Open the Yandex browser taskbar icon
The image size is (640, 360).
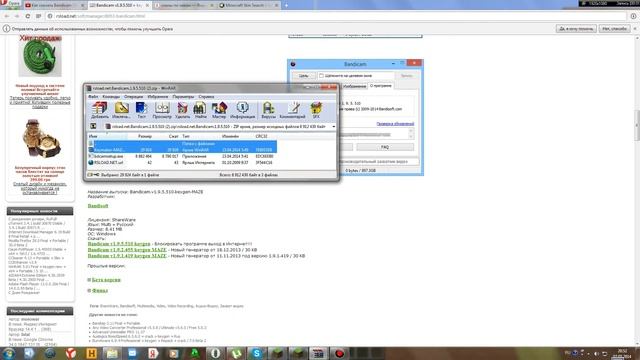click(x=71, y=353)
